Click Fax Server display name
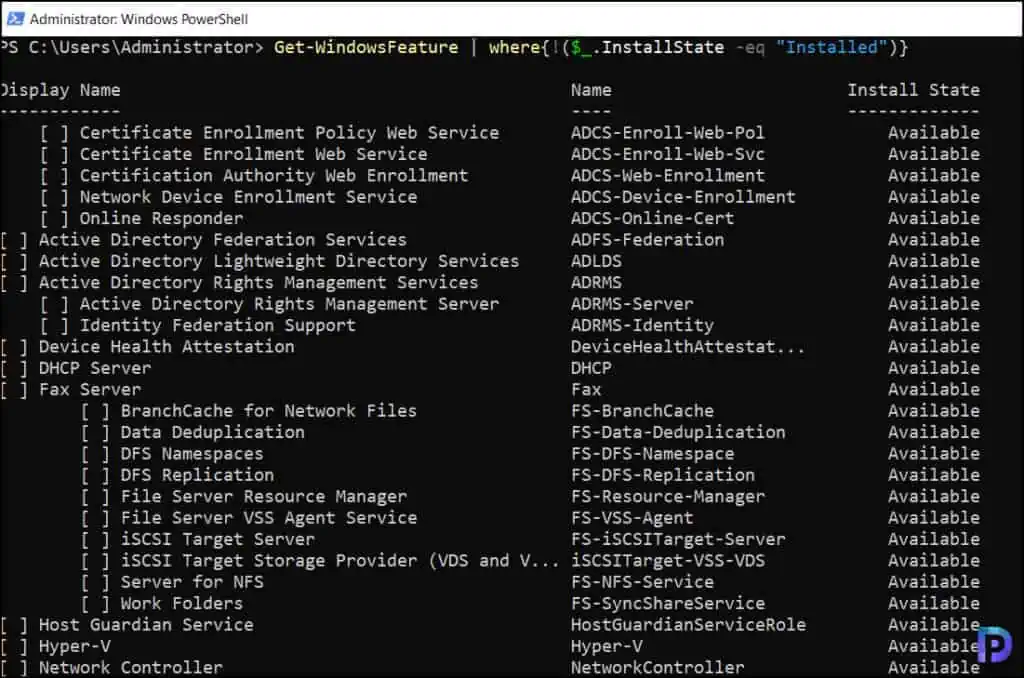 (90, 389)
